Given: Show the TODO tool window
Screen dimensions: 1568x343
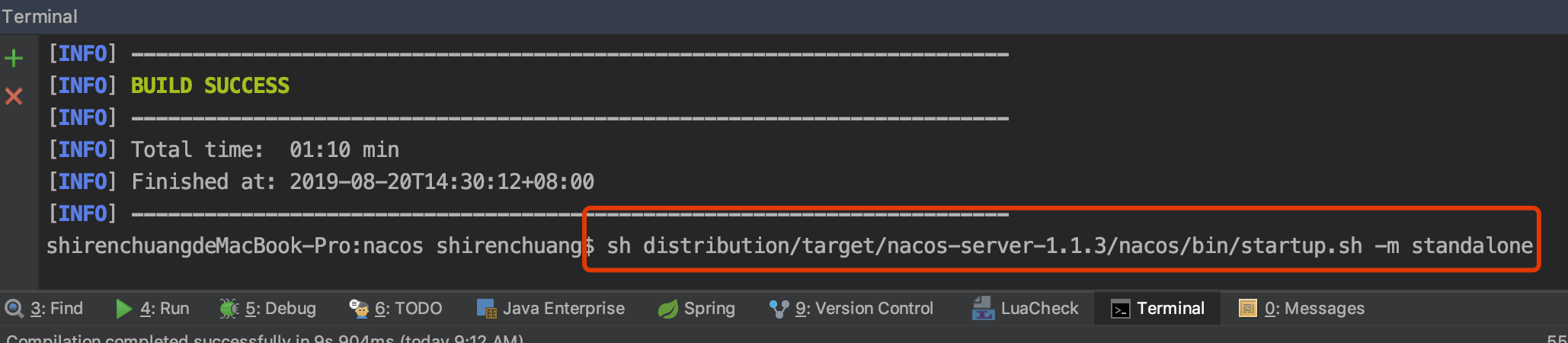Looking at the screenshot, I should point(396,309).
